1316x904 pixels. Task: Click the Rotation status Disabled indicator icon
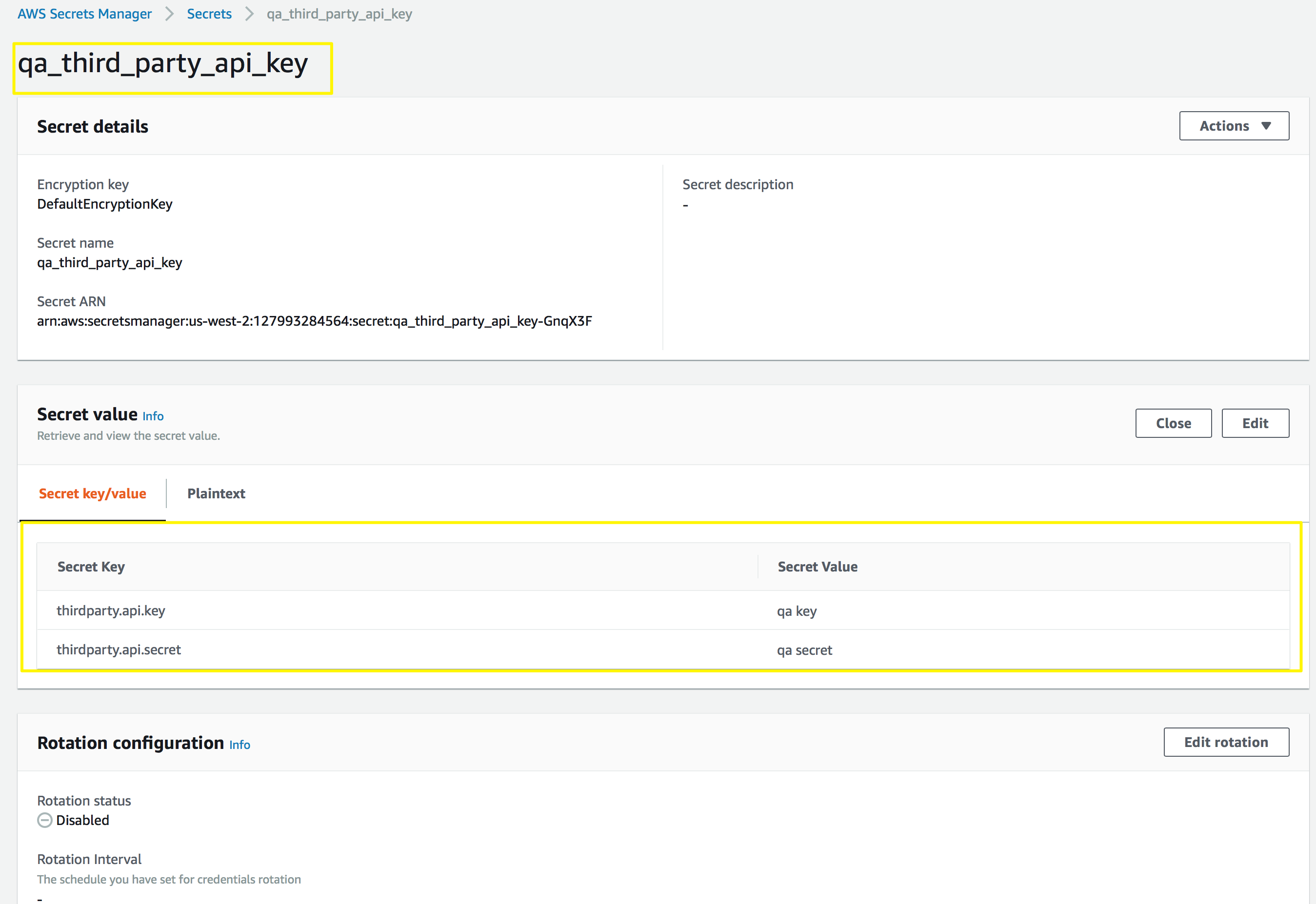click(x=44, y=820)
